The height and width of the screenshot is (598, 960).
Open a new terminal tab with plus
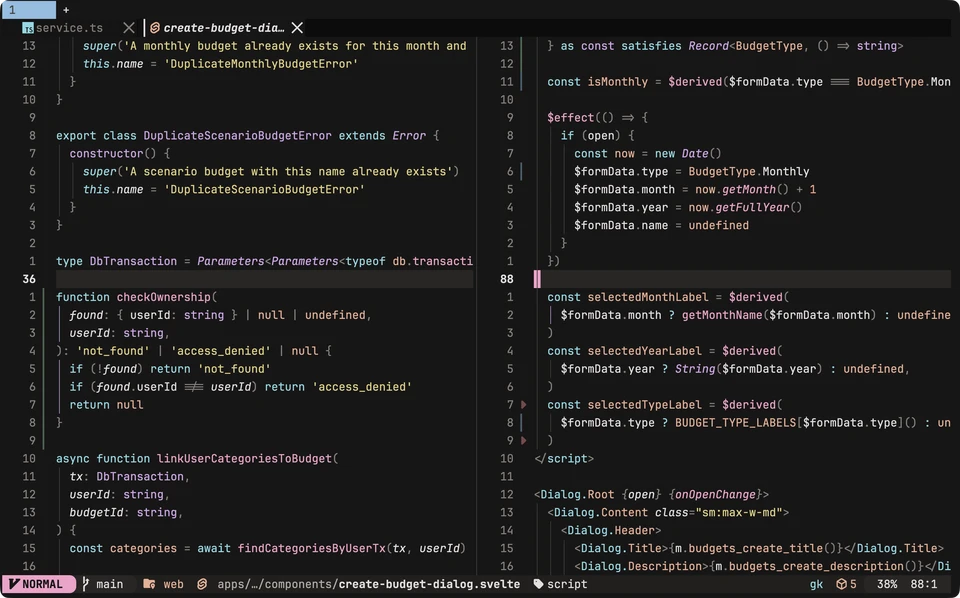pos(66,10)
